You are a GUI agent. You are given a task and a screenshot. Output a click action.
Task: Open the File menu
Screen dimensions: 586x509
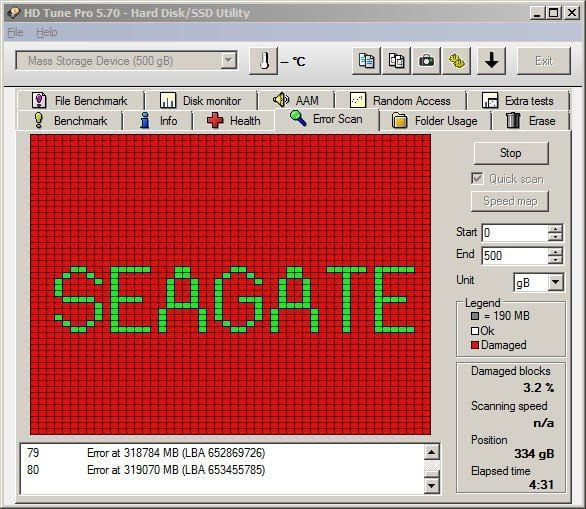(15, 33)
